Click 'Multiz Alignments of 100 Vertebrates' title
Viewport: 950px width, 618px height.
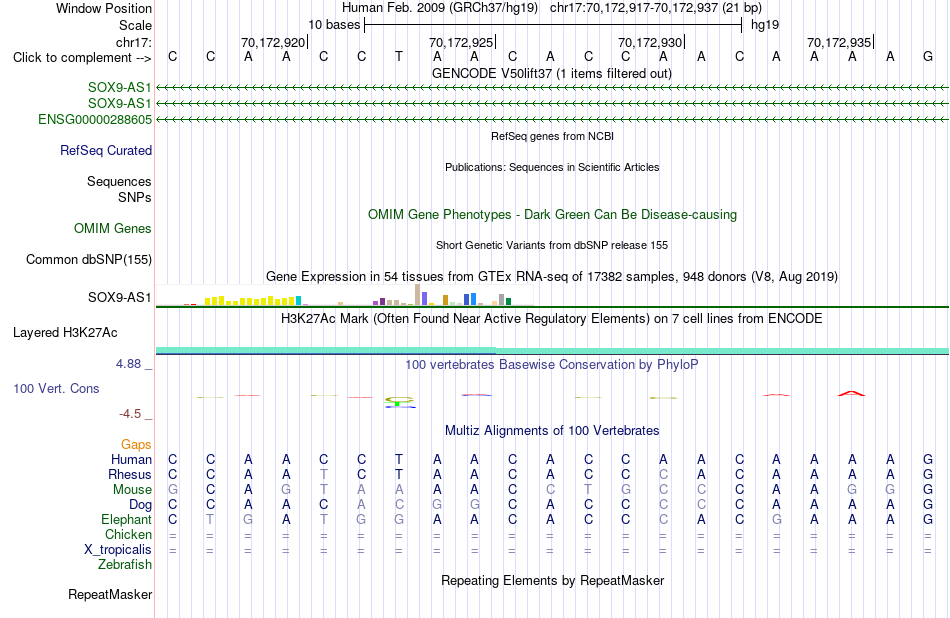(552, 431)
